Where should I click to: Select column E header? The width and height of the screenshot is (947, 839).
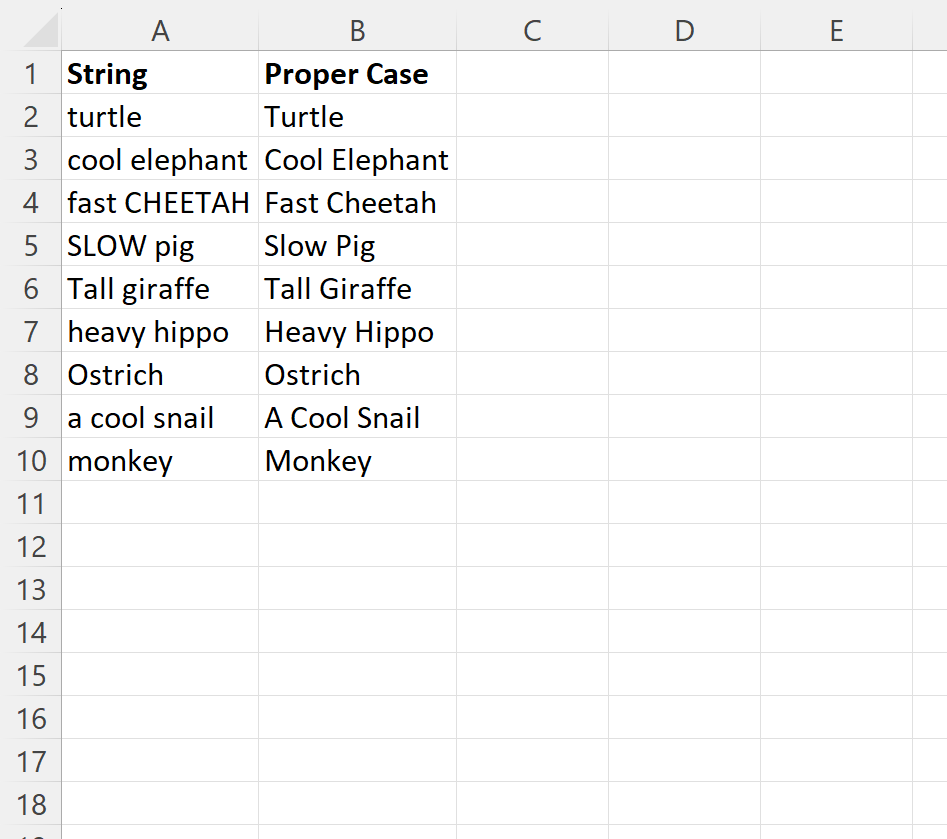coord(836,31)
